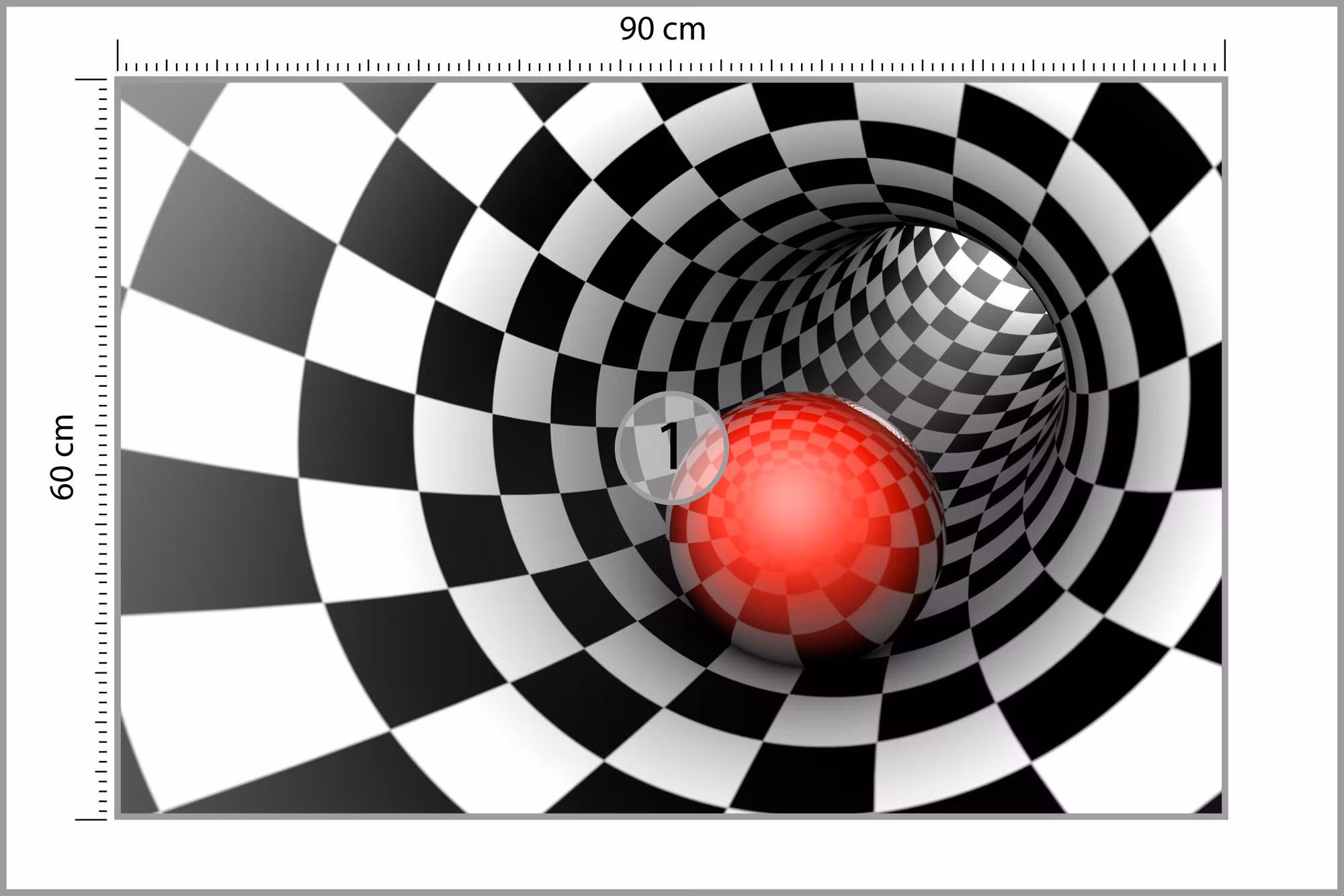Click the bottom-left corner of the gray picture frame
The height and width of the screenshot is (896, 1344).
tap(118, 816)
